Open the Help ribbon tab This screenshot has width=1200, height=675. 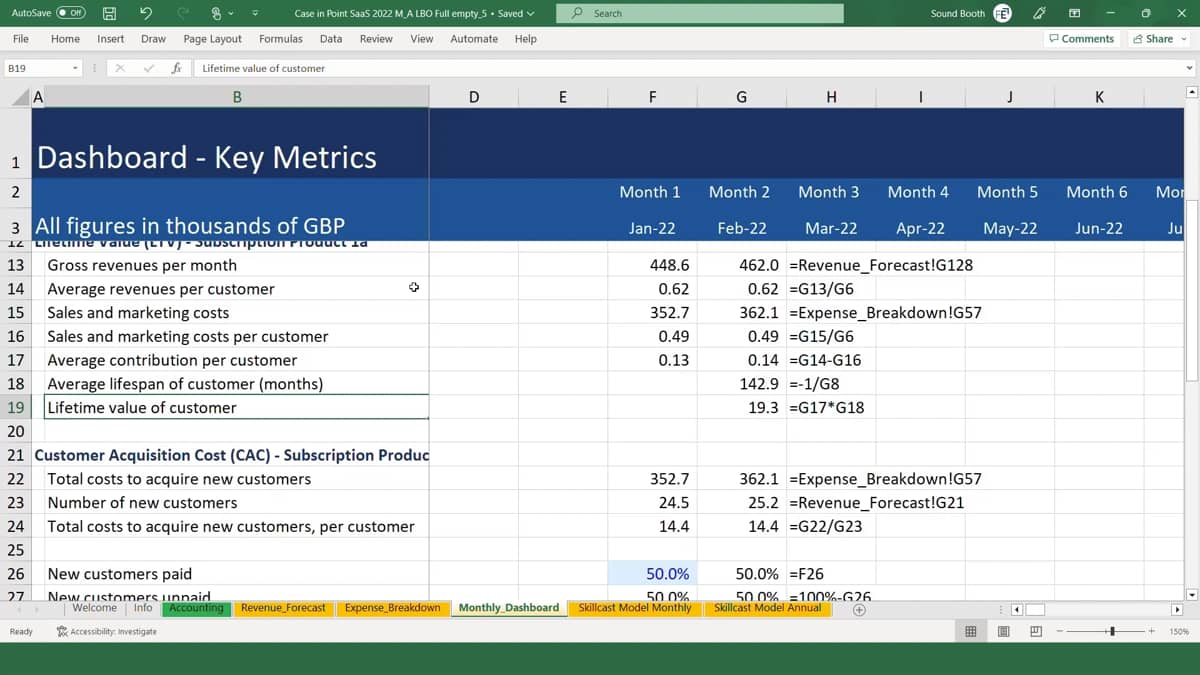tap(526, 39)
